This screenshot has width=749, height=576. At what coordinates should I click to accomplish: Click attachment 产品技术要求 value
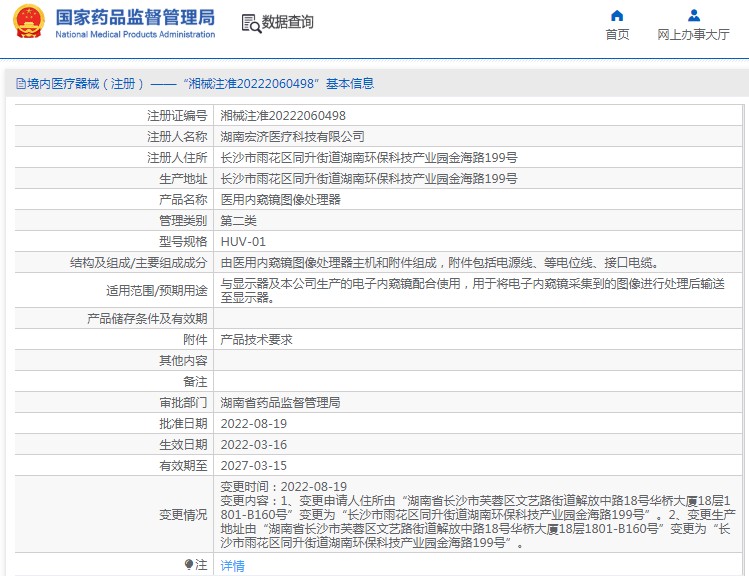pyautogui.click(x=256, y=340)
